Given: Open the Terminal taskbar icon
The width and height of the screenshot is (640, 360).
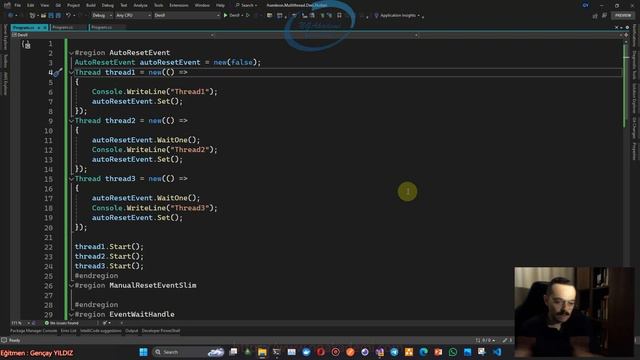Looking at the screenshot, I should point(277,352).
